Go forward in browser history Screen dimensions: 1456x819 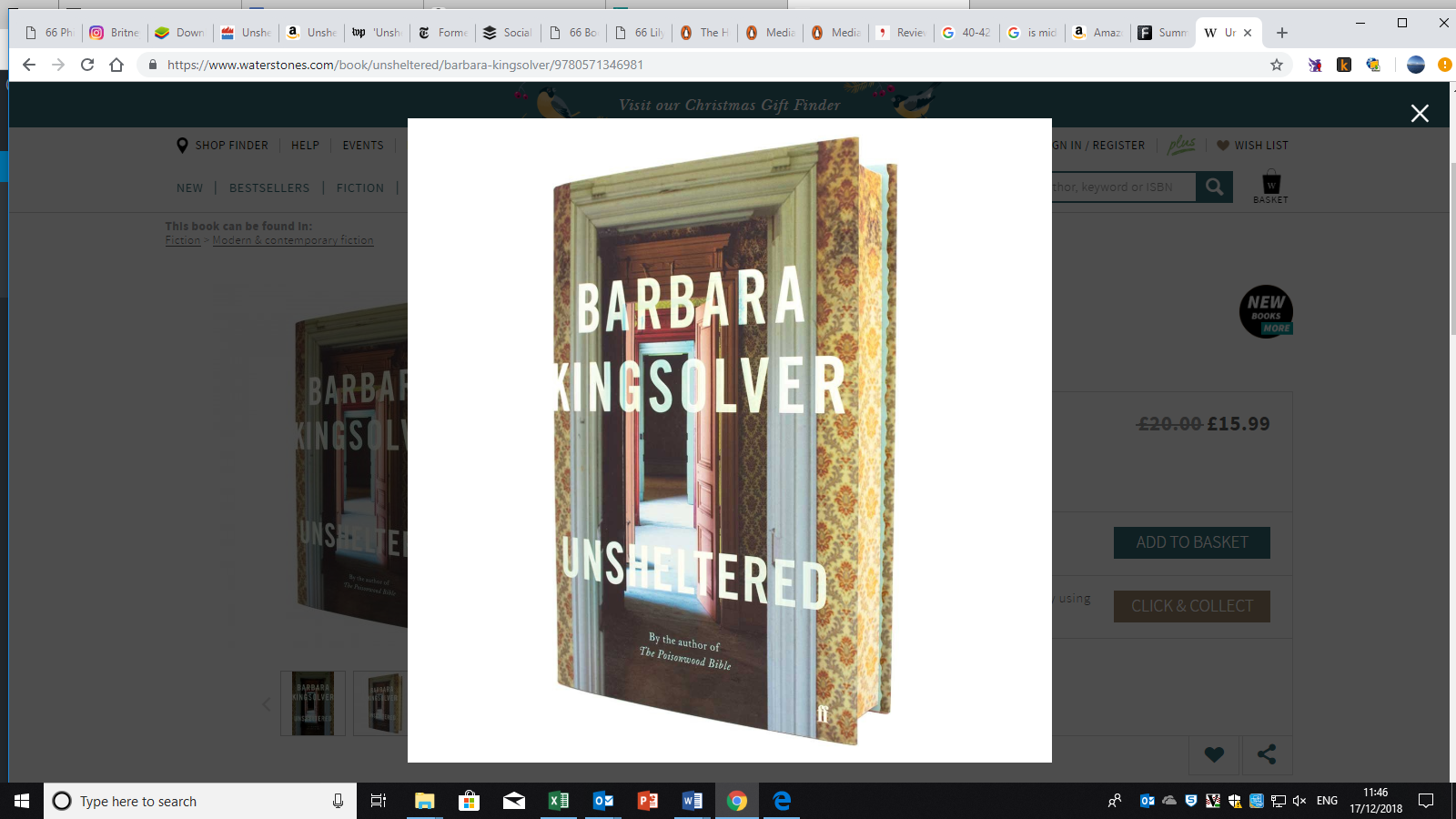tap(58, 65)
